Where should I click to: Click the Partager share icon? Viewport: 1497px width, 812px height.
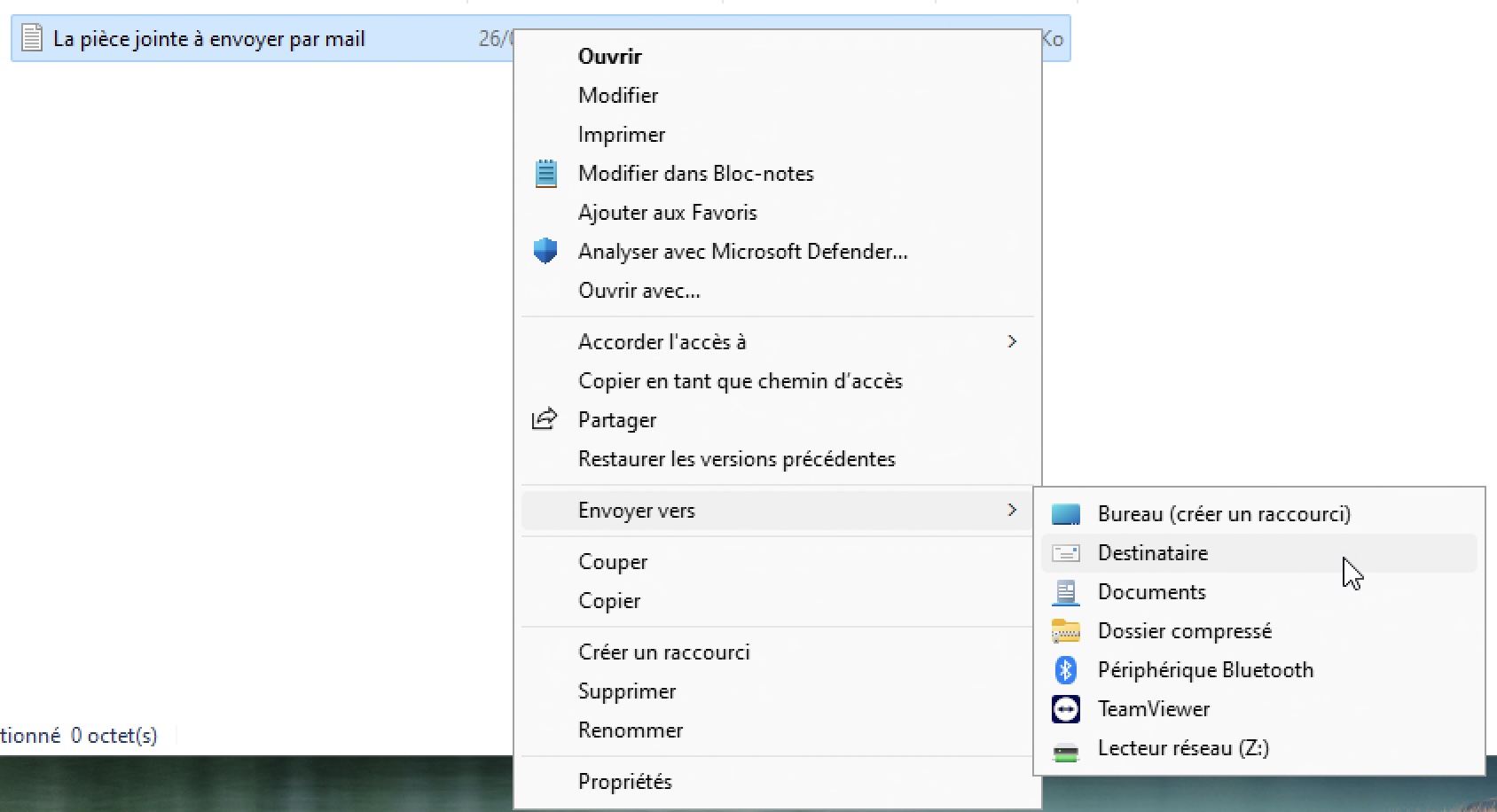545,419
